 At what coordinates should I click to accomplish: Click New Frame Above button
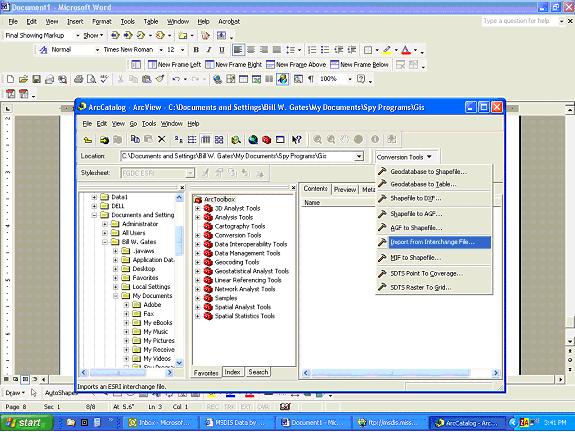point(296,65)
